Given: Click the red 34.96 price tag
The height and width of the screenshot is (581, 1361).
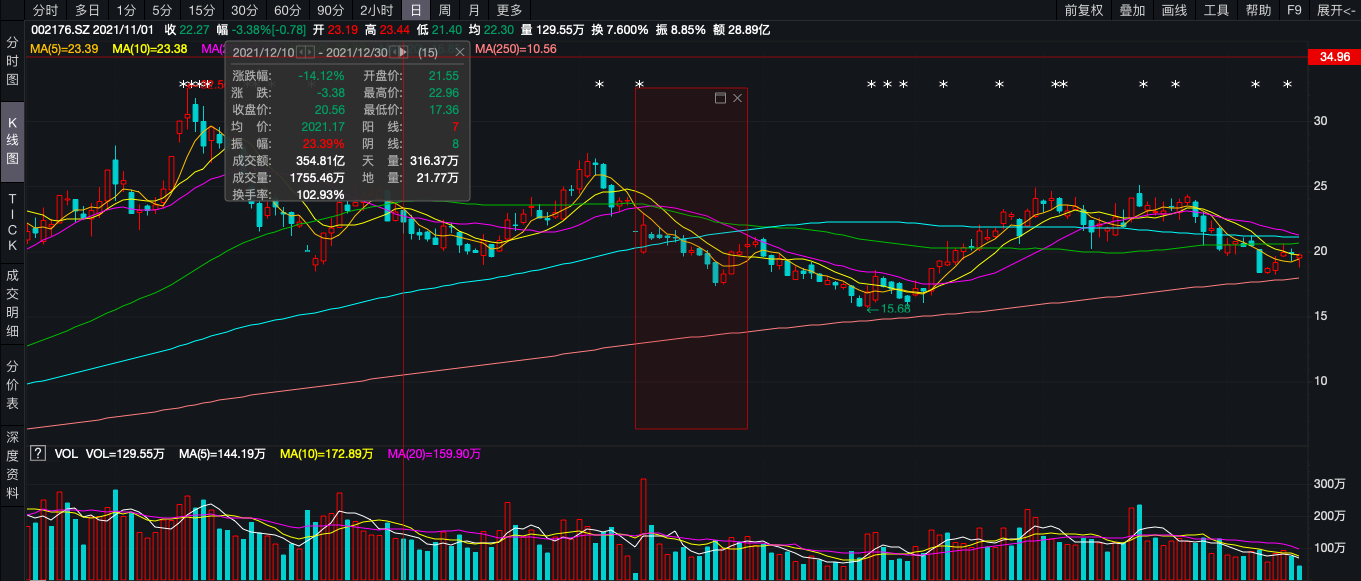Looking at the screenshot, I should pyautogui.click(x=1335, y=57).
